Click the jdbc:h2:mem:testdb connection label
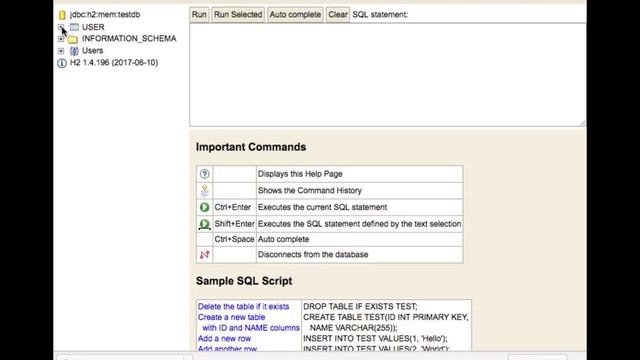The height and width of the screenshot is (360, 640). tap(105, 15)
